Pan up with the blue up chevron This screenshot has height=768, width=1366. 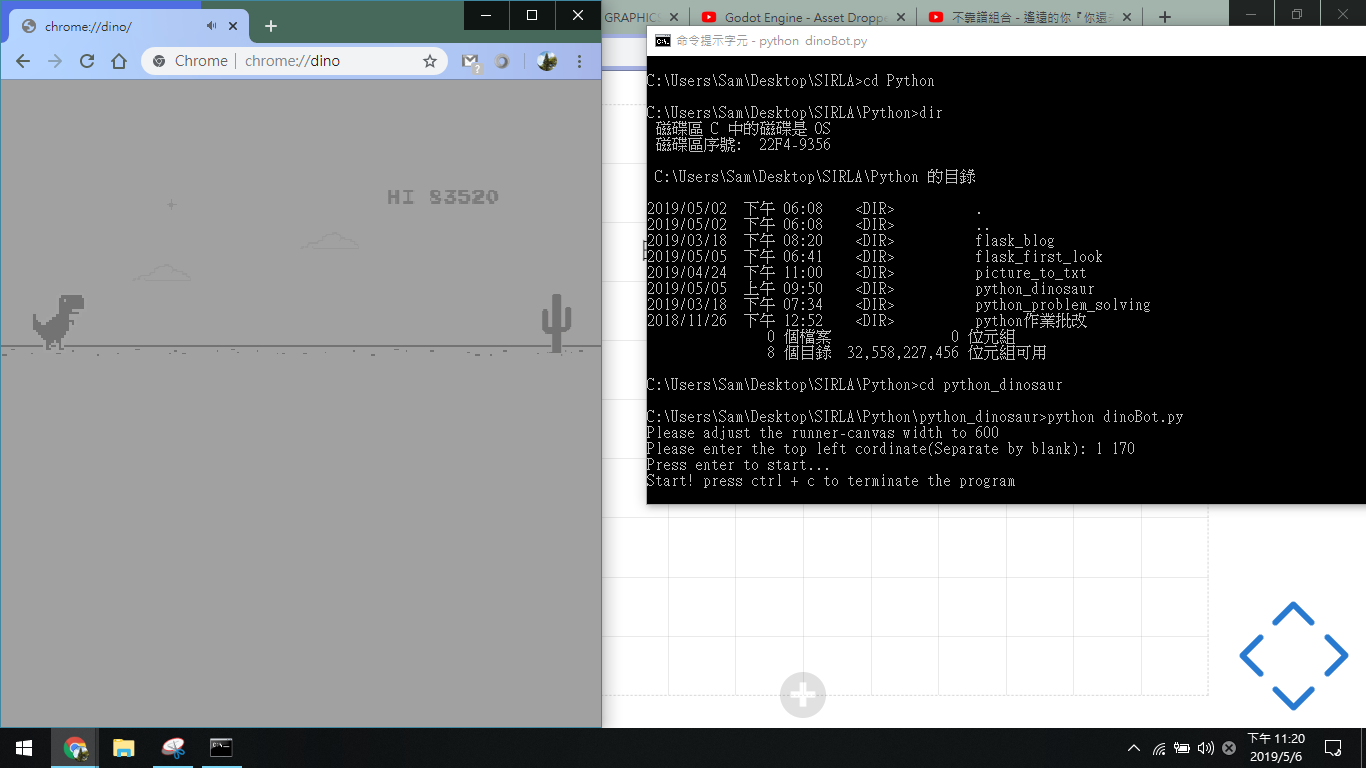(1293, 613)
